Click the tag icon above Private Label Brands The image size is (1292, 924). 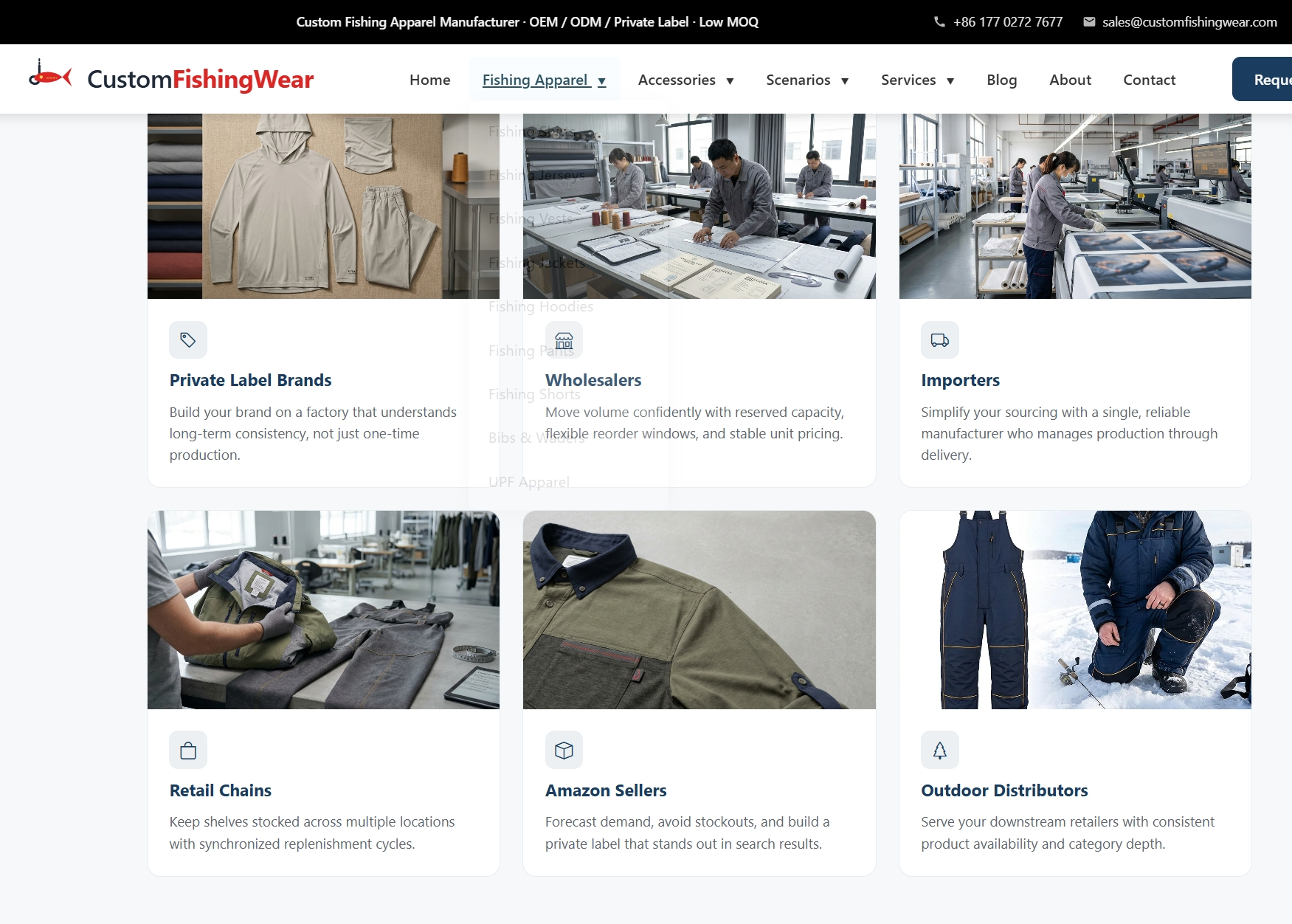(x=188, y=339)
